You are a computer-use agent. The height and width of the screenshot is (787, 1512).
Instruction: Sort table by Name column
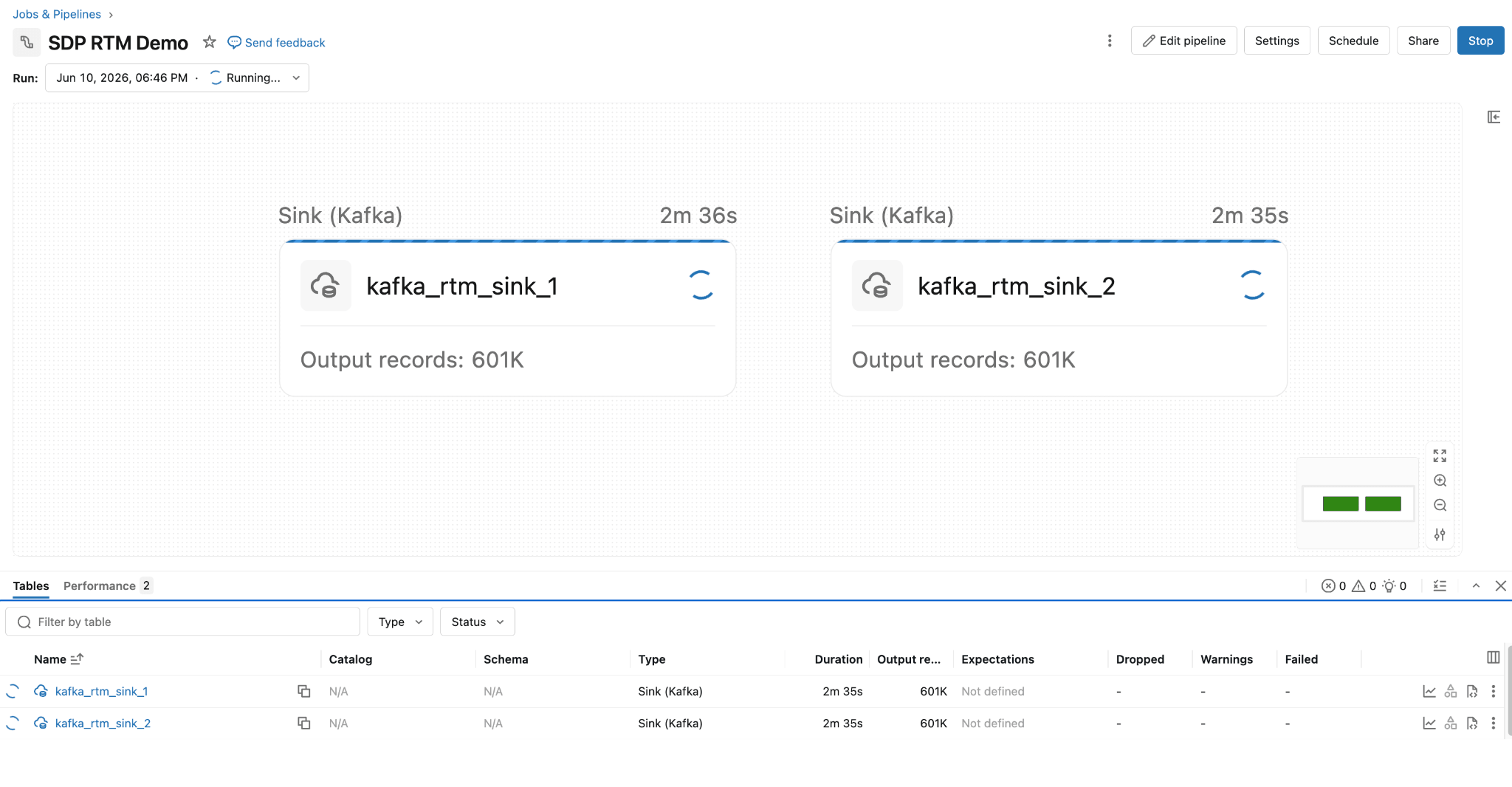(58, 659)
